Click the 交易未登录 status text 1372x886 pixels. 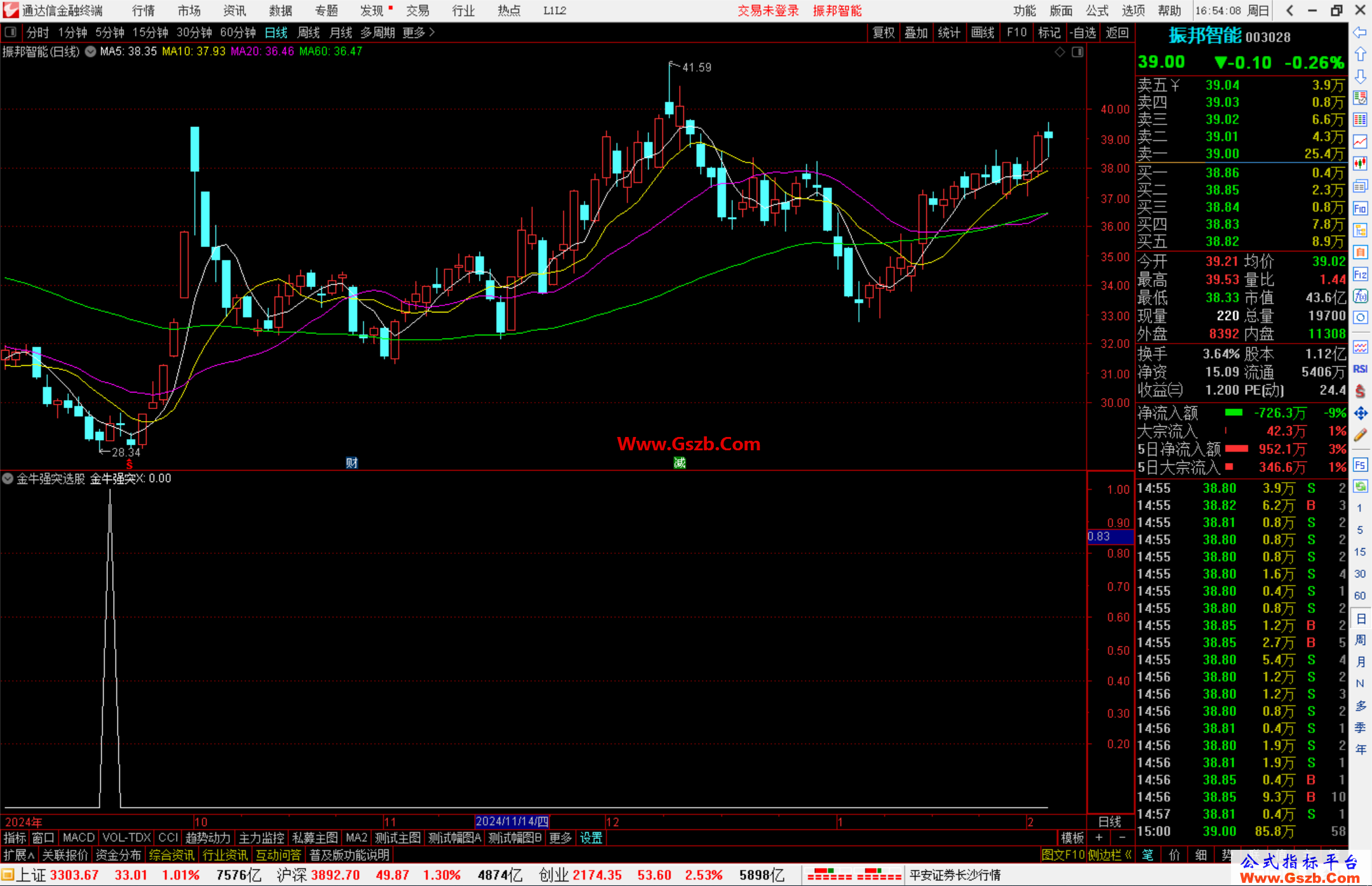[x=768, y=10]
